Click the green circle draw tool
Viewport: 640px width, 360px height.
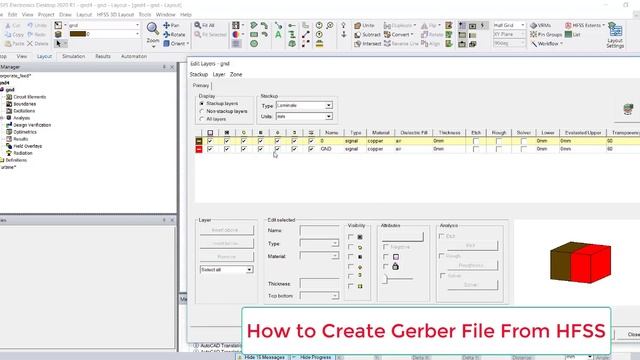[x=254, y=44]
